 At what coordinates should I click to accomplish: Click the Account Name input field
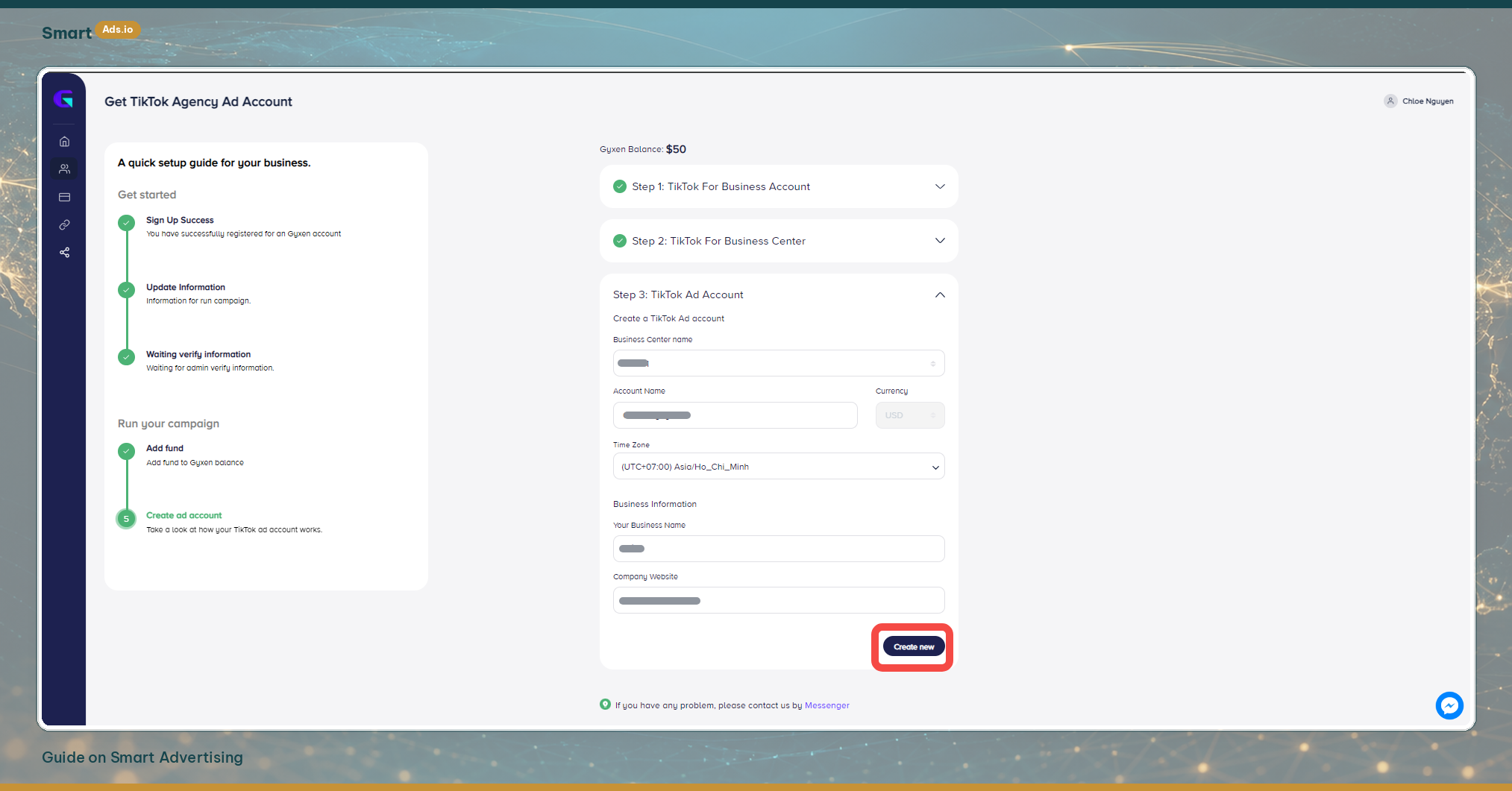pos(735,415)
